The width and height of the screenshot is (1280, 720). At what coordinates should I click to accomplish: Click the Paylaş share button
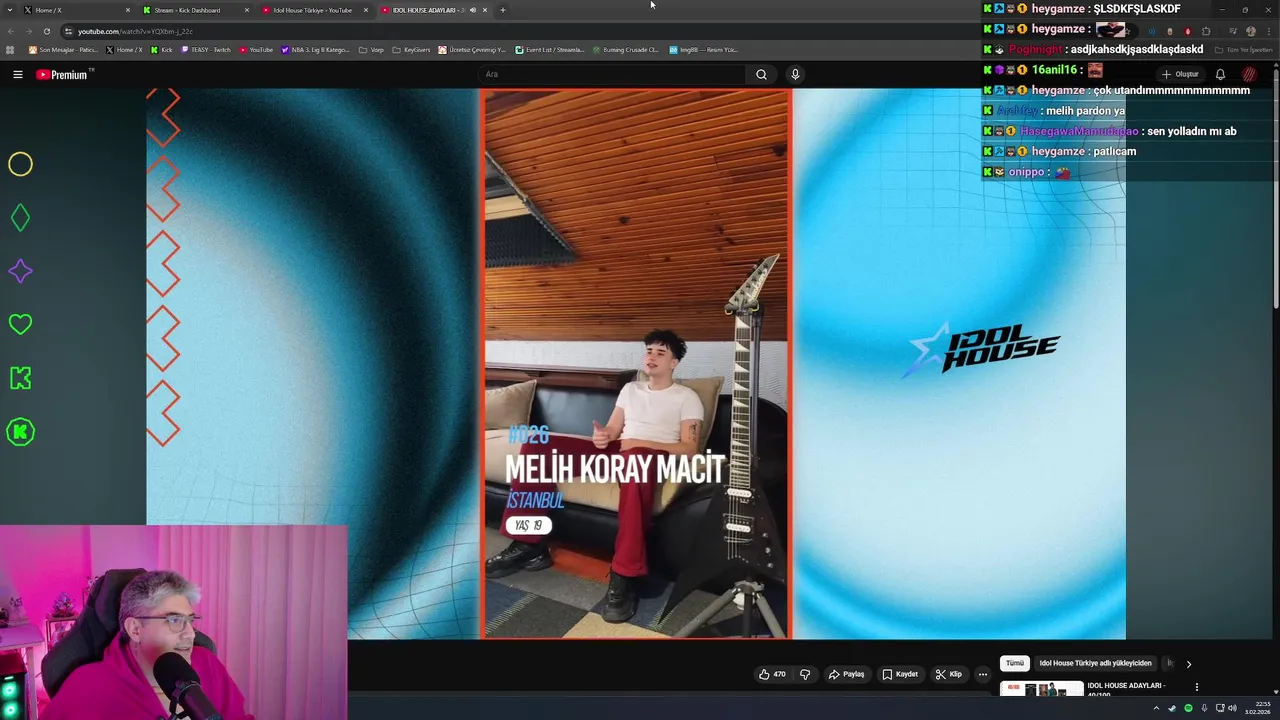point(846,674)
